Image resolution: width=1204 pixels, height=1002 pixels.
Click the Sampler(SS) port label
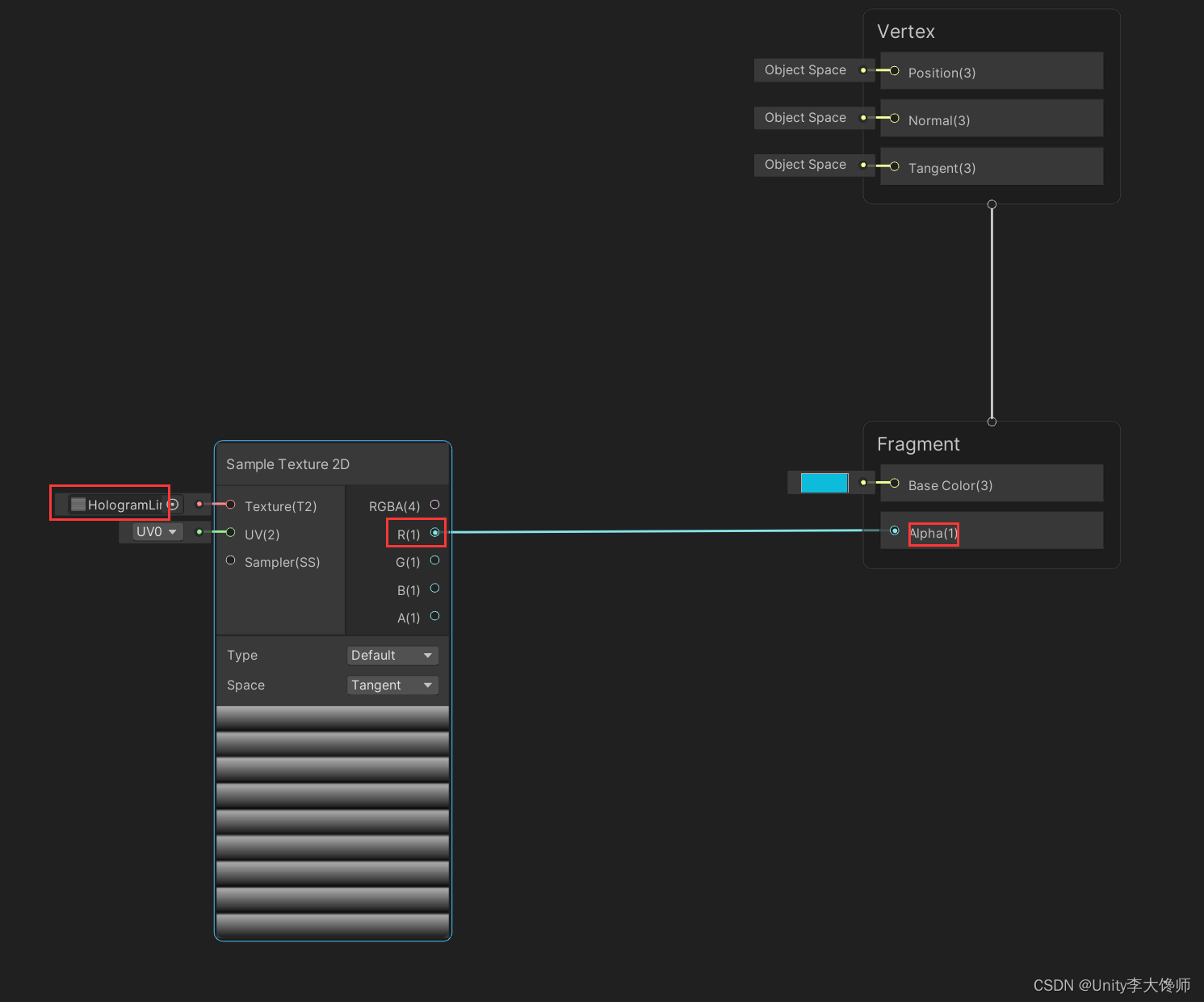point(282,562)
